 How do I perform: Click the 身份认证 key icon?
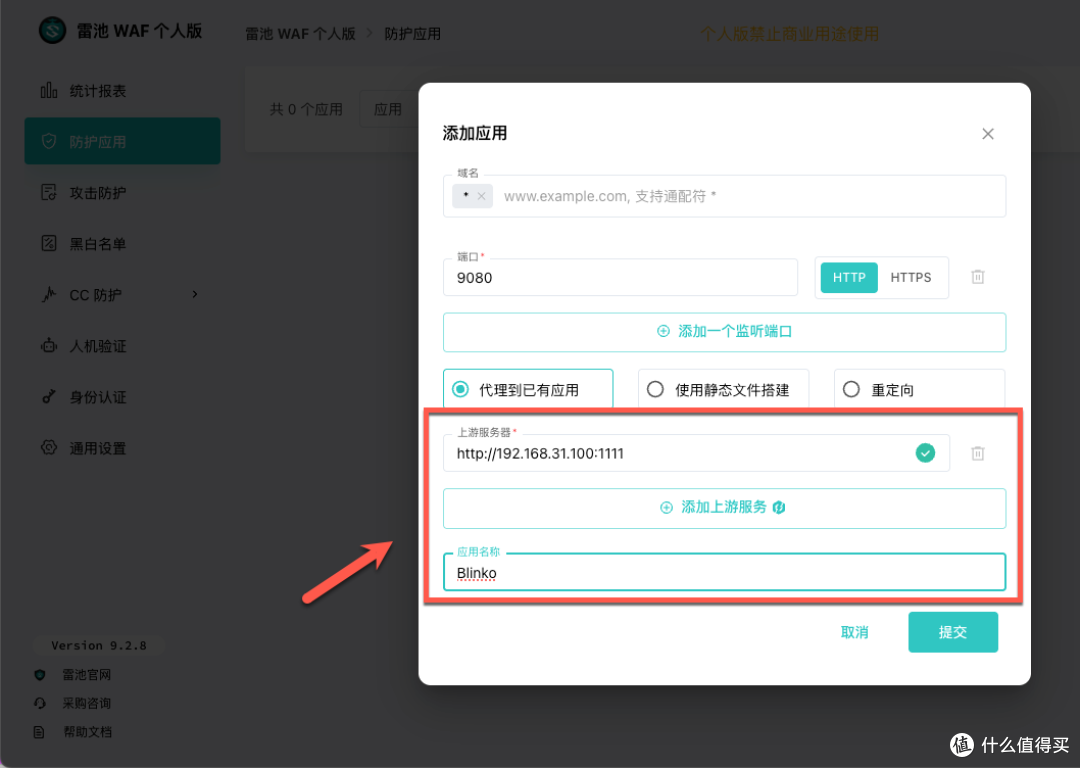(49, 397)
